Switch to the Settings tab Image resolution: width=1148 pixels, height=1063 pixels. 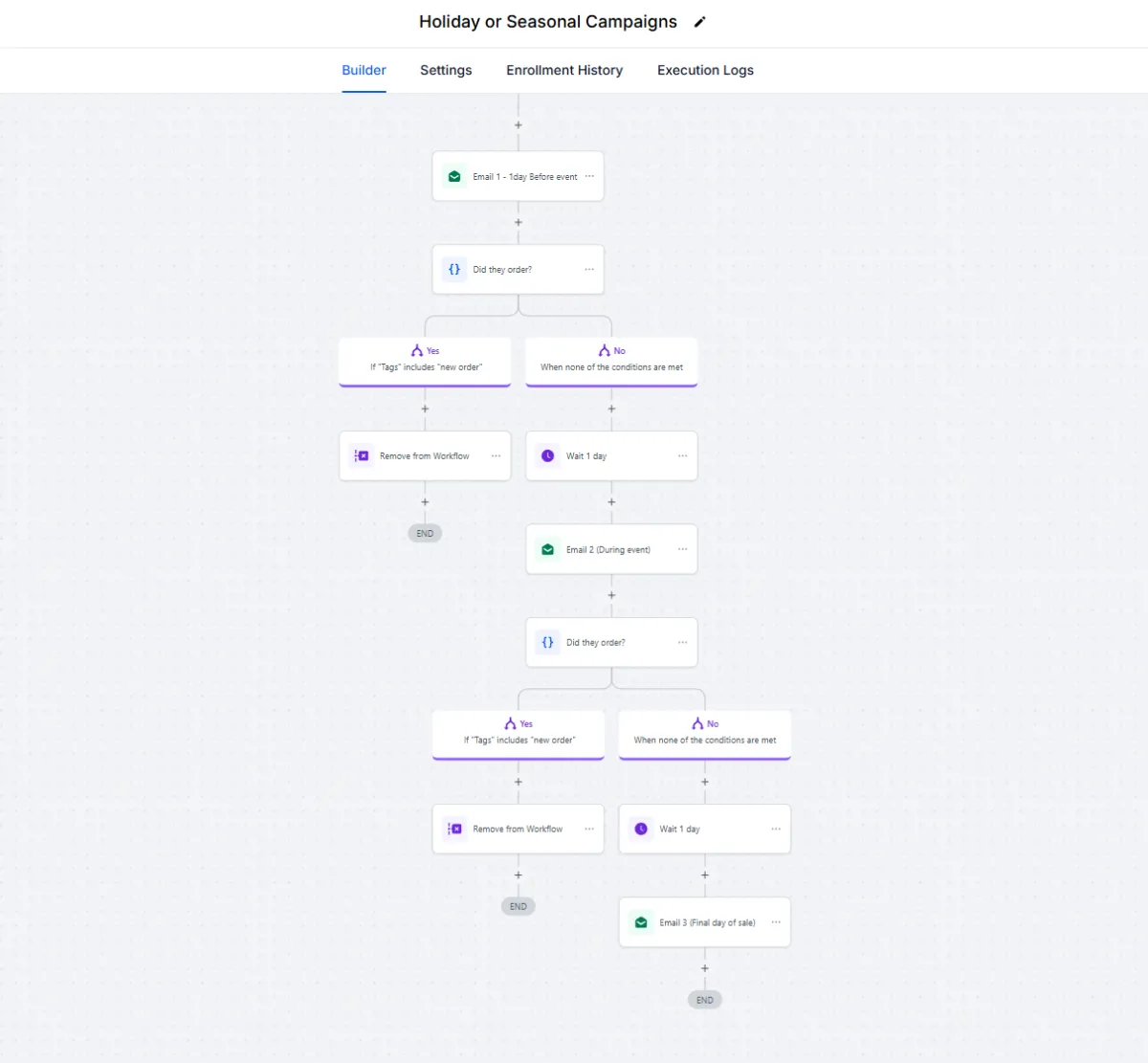coord(446,70)
